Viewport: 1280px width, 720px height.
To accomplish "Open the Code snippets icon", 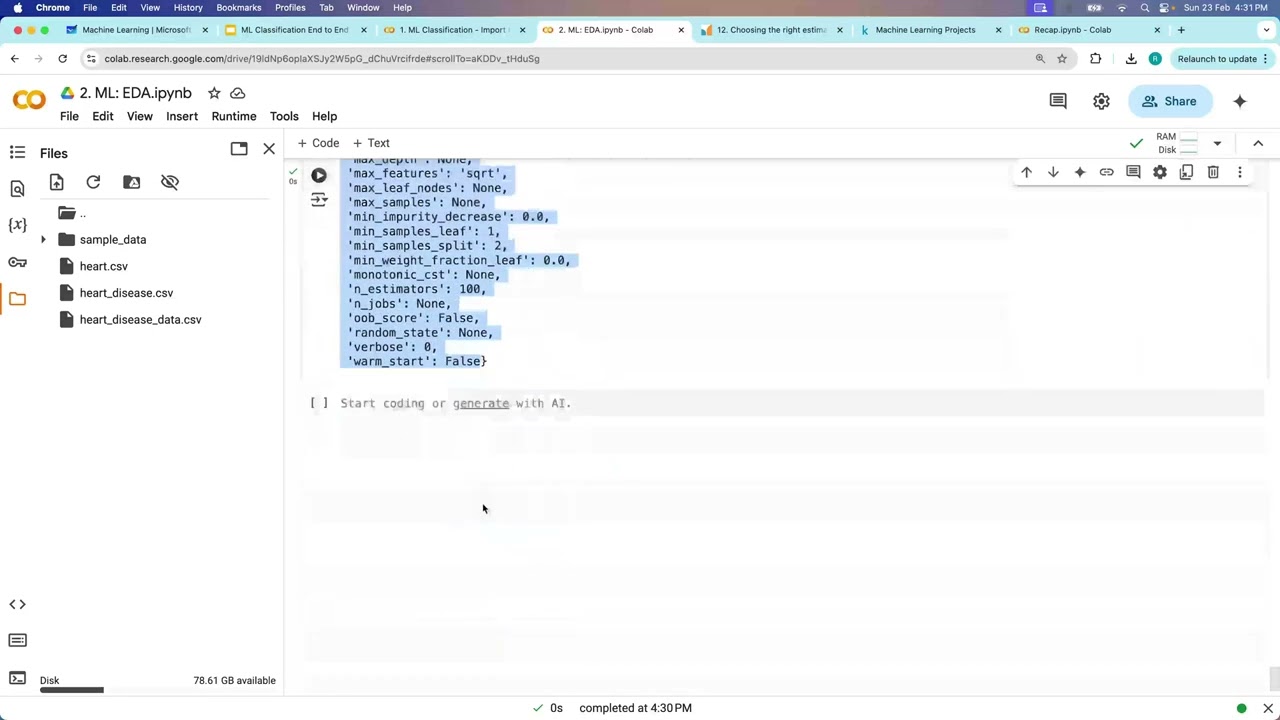I will (17, 604).
